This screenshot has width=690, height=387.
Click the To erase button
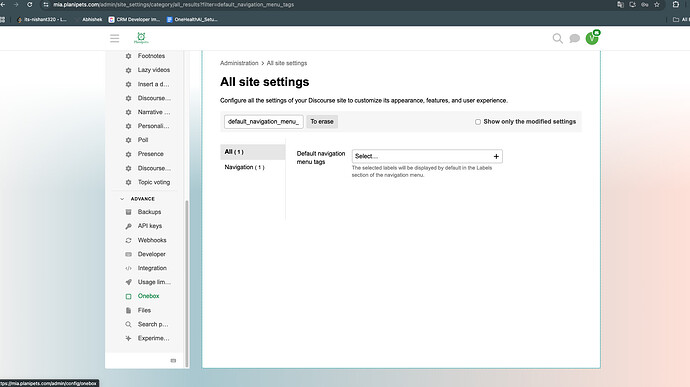322,122
